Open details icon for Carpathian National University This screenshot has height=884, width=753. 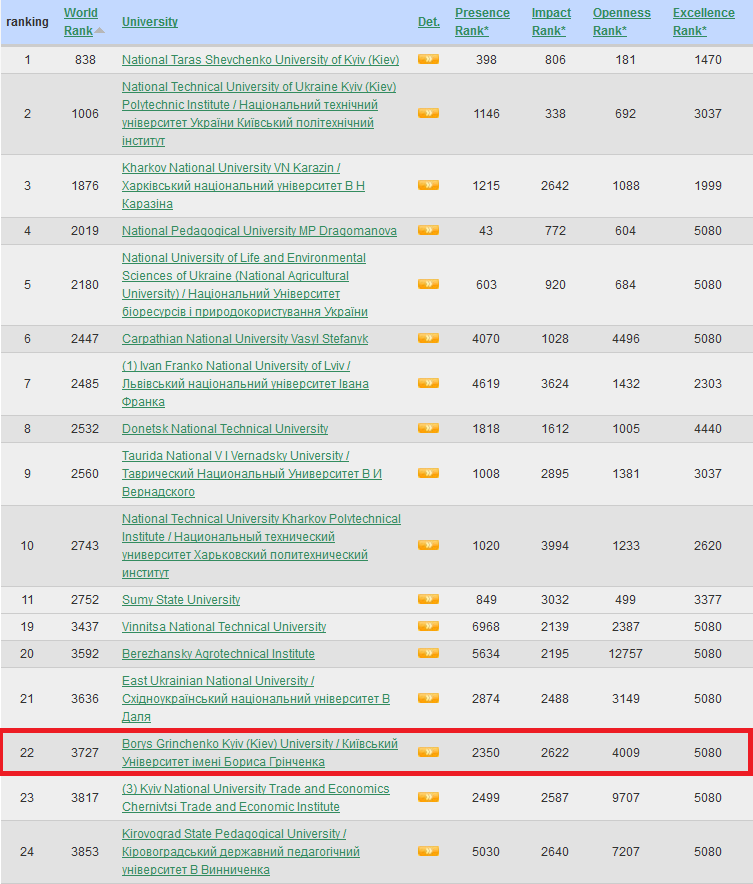pyautogui.click(x=428, y=338)
